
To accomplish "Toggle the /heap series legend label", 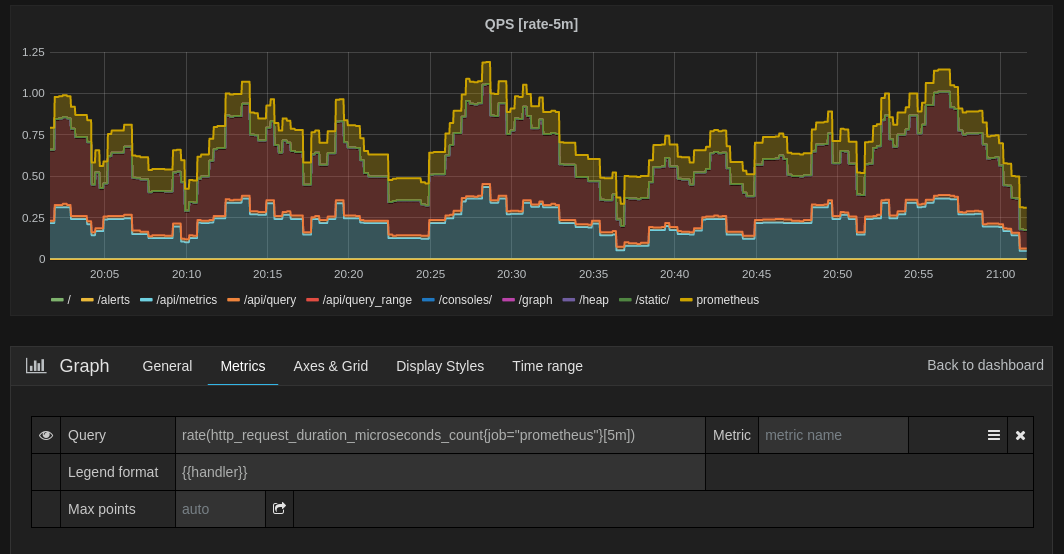I will point(594,300).
